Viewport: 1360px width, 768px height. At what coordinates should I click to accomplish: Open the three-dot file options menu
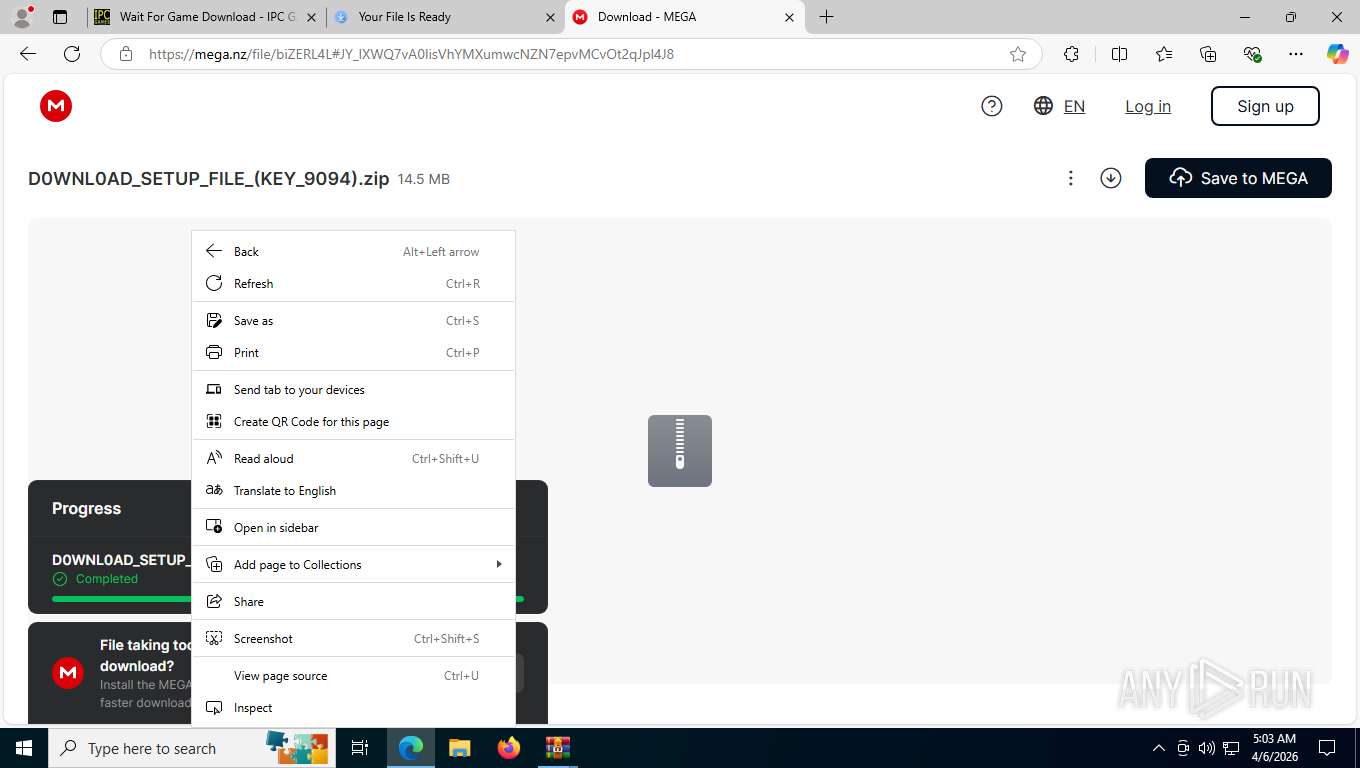[1070, 178]
